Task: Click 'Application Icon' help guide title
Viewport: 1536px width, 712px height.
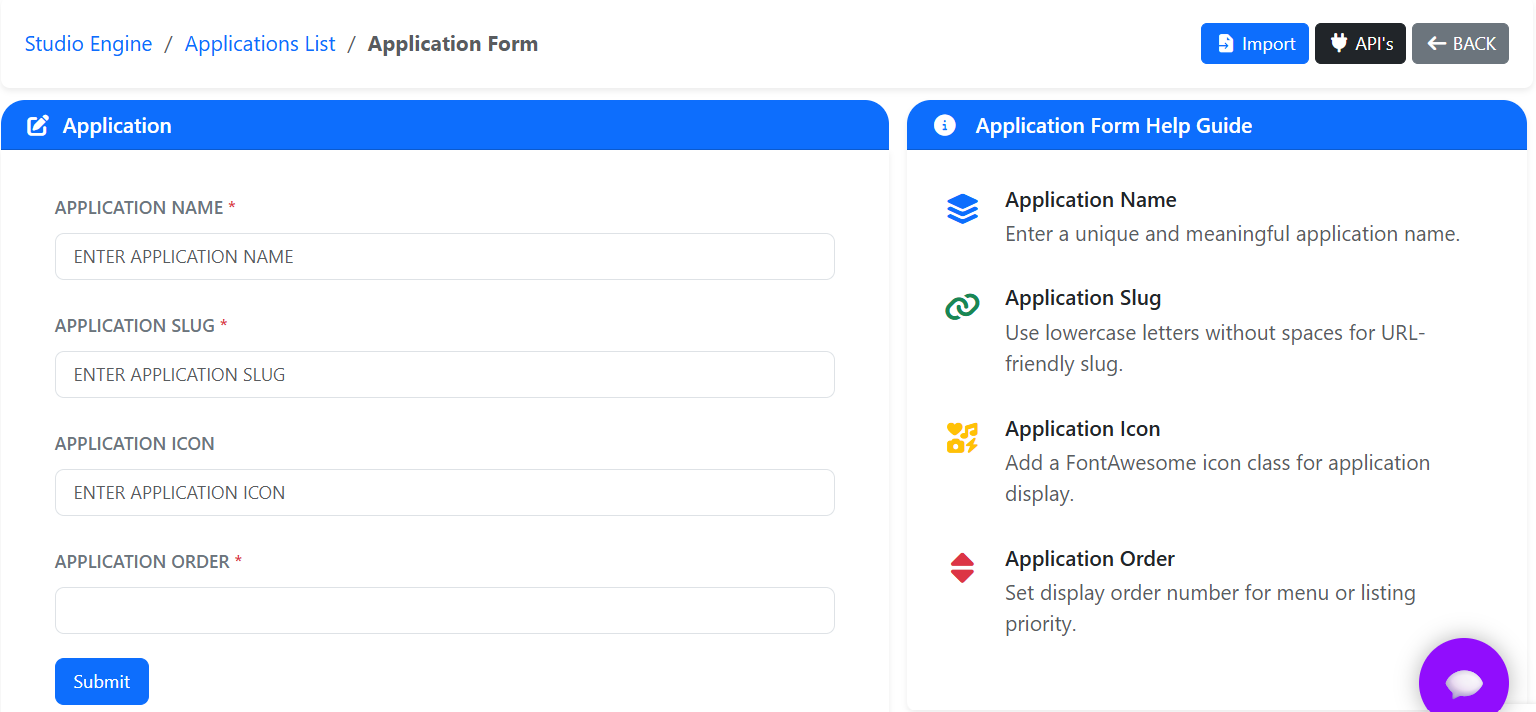Action: point(1083,429)
